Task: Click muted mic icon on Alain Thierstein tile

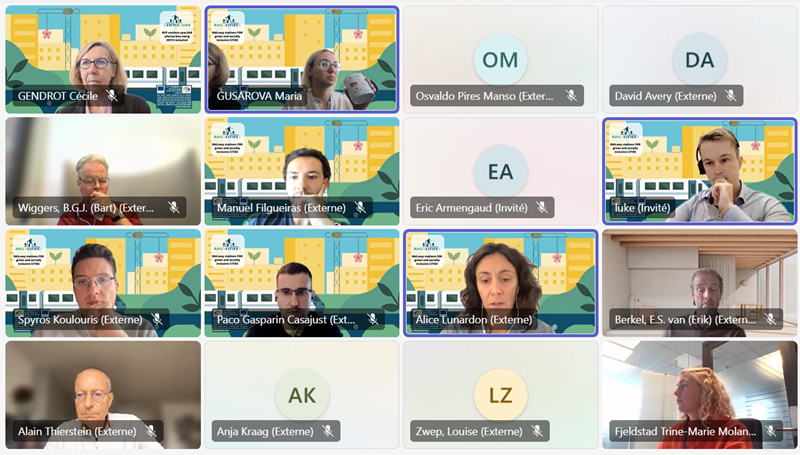Action: 151,431
